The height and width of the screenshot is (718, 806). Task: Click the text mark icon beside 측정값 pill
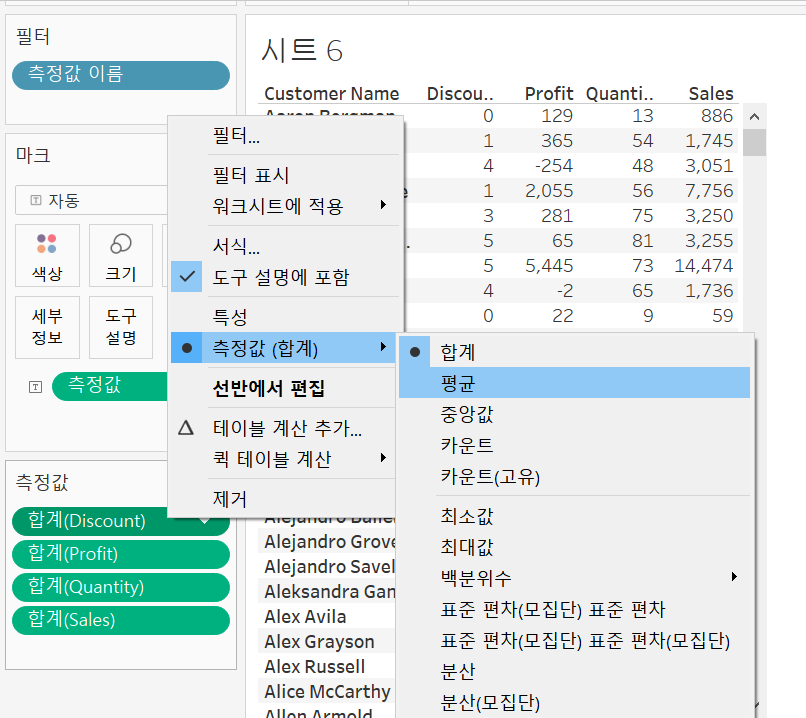pos(35,387)
